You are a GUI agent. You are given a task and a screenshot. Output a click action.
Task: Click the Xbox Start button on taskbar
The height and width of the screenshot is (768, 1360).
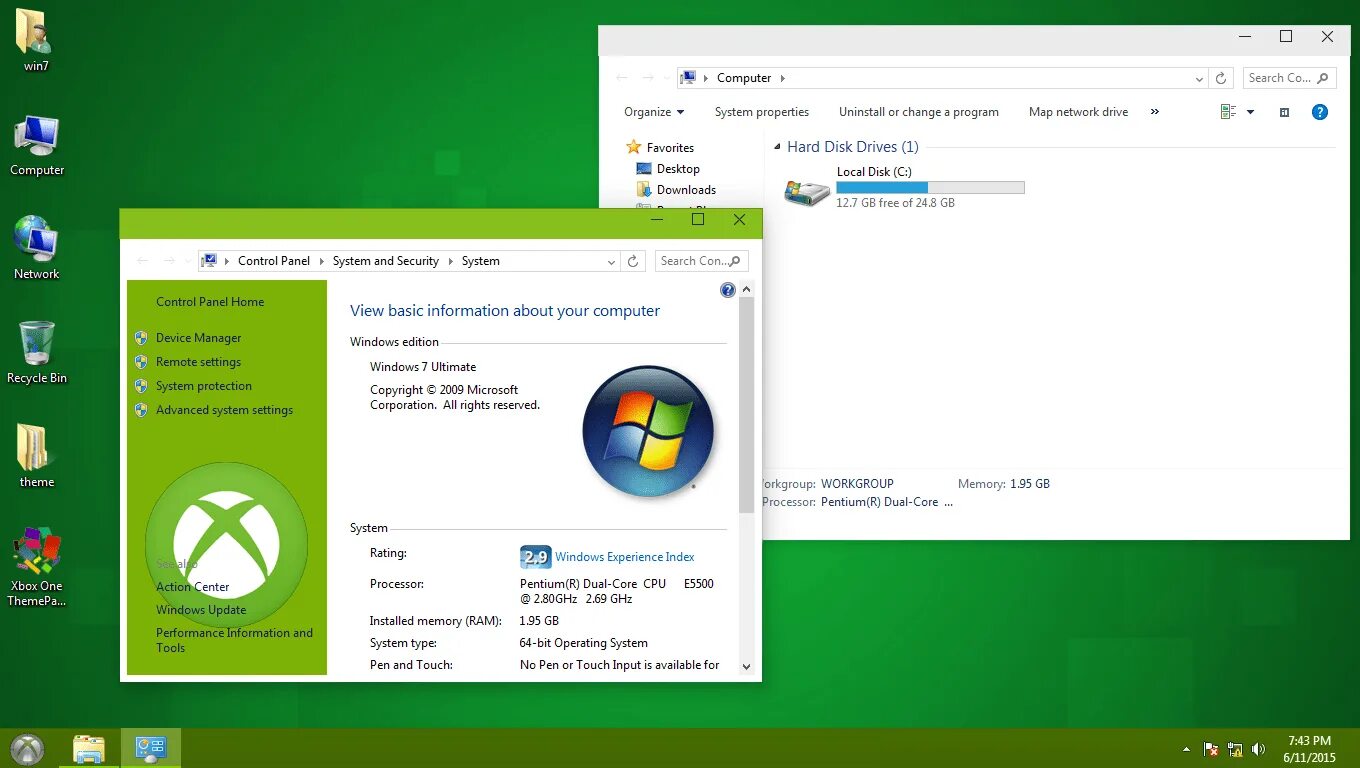(x=27, y=749)
